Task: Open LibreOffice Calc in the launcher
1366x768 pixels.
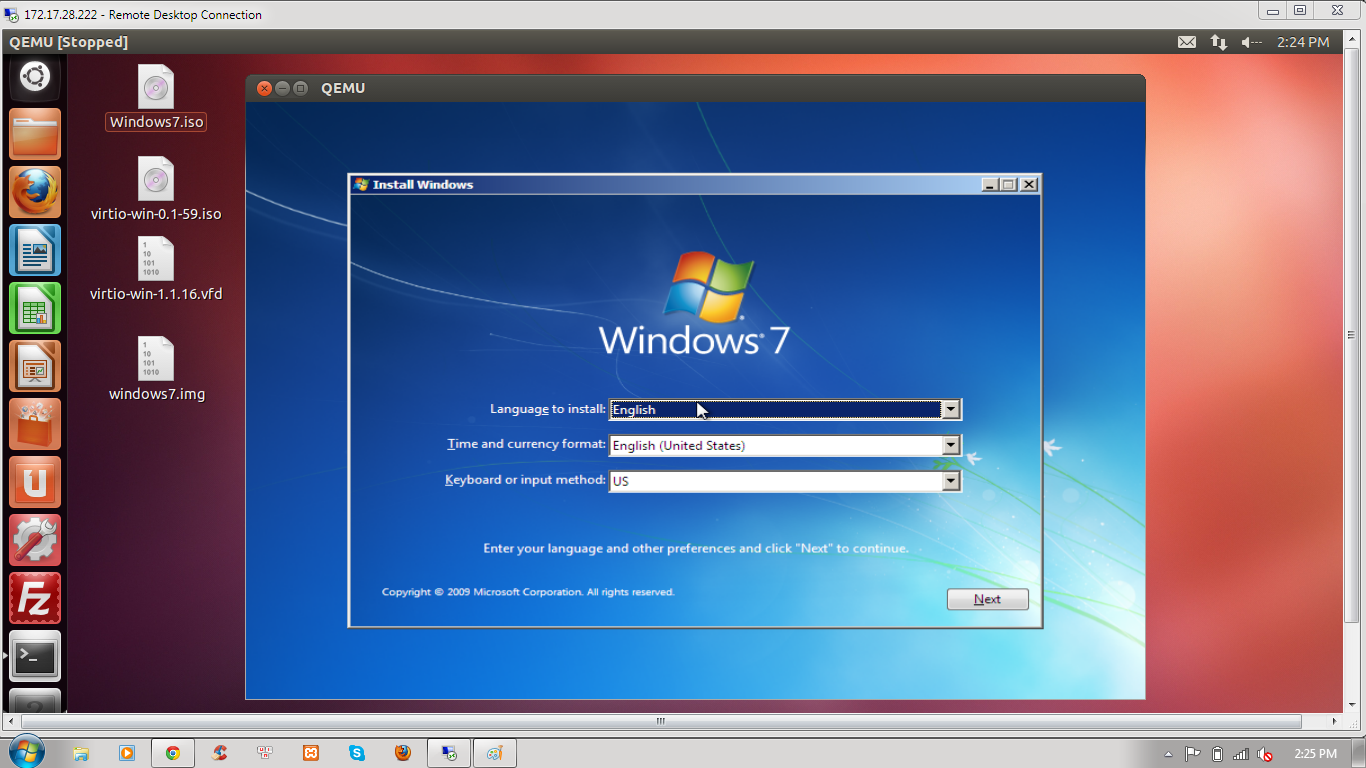Action: pos(35,308)
